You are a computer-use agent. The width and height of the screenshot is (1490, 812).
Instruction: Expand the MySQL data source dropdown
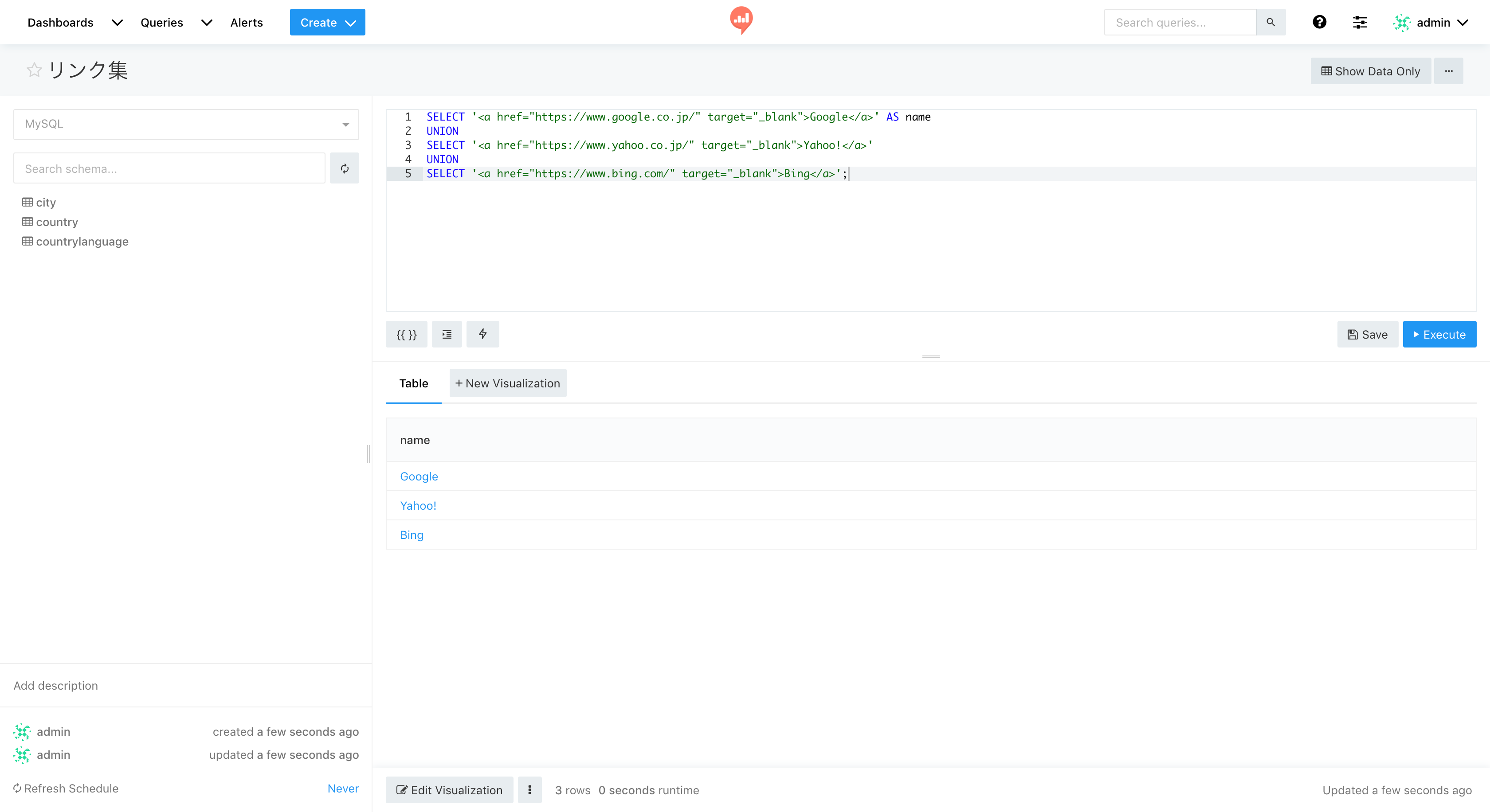pyautogui.click(x=186, y=124)
